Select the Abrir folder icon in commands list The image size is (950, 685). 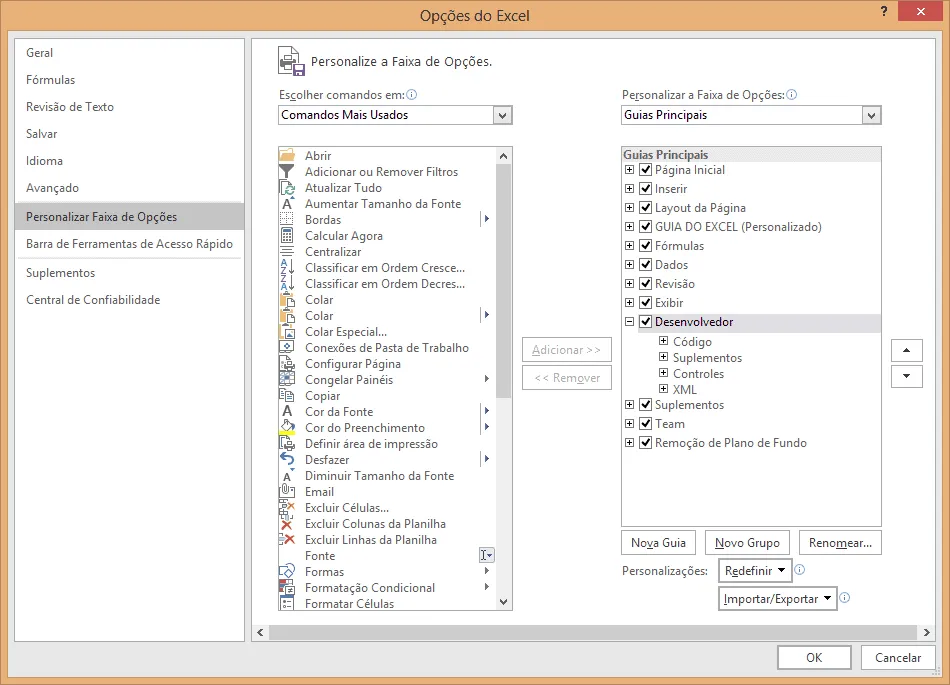point(287,156)
